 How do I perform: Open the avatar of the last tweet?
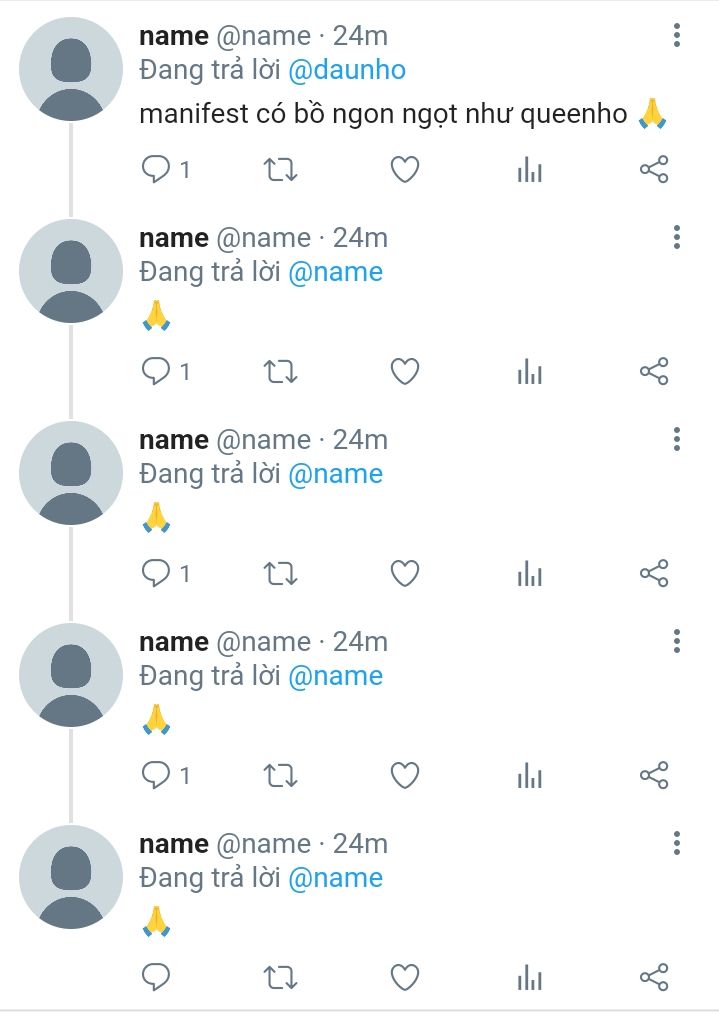71,877
